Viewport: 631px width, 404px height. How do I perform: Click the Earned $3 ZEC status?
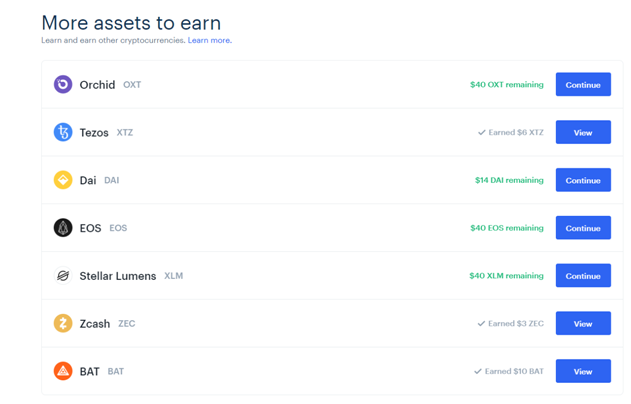(x=511, y=324)
